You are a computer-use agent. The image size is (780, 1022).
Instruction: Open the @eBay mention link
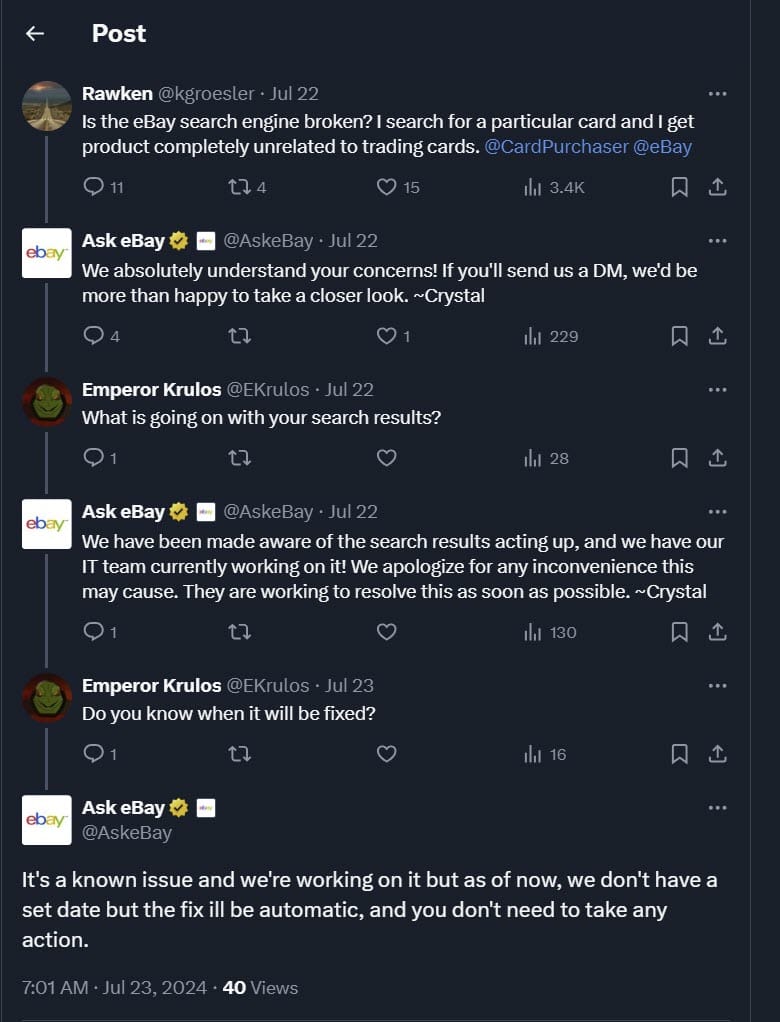(663, 147)
